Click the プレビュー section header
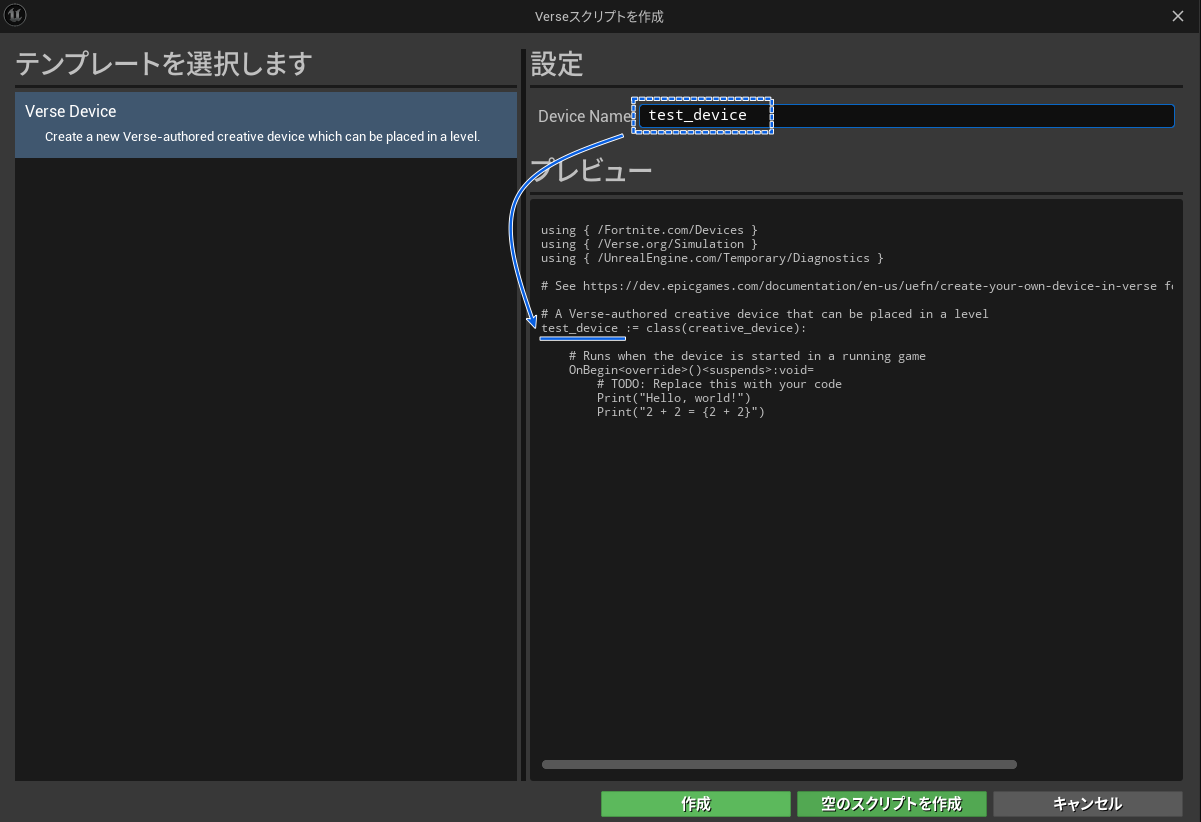This screenshot has width=1201, height=822. [590, 169]
